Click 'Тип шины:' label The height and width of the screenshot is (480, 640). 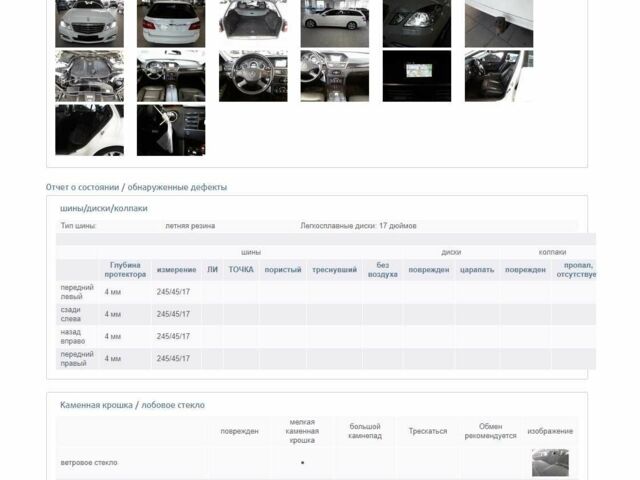tap(78, 226)
